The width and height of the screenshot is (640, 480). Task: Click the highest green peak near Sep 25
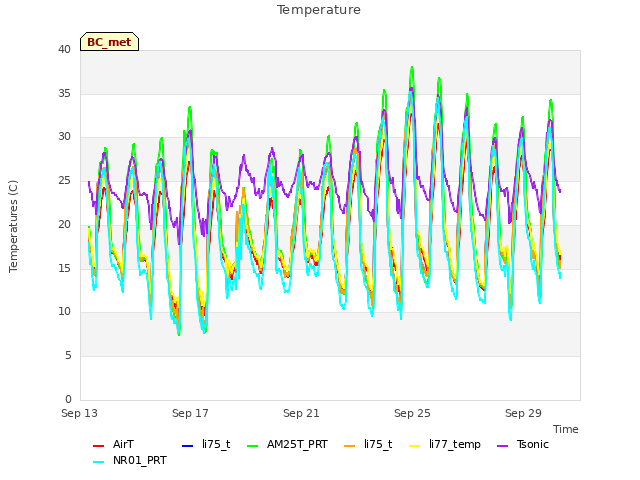pos(412,67)
